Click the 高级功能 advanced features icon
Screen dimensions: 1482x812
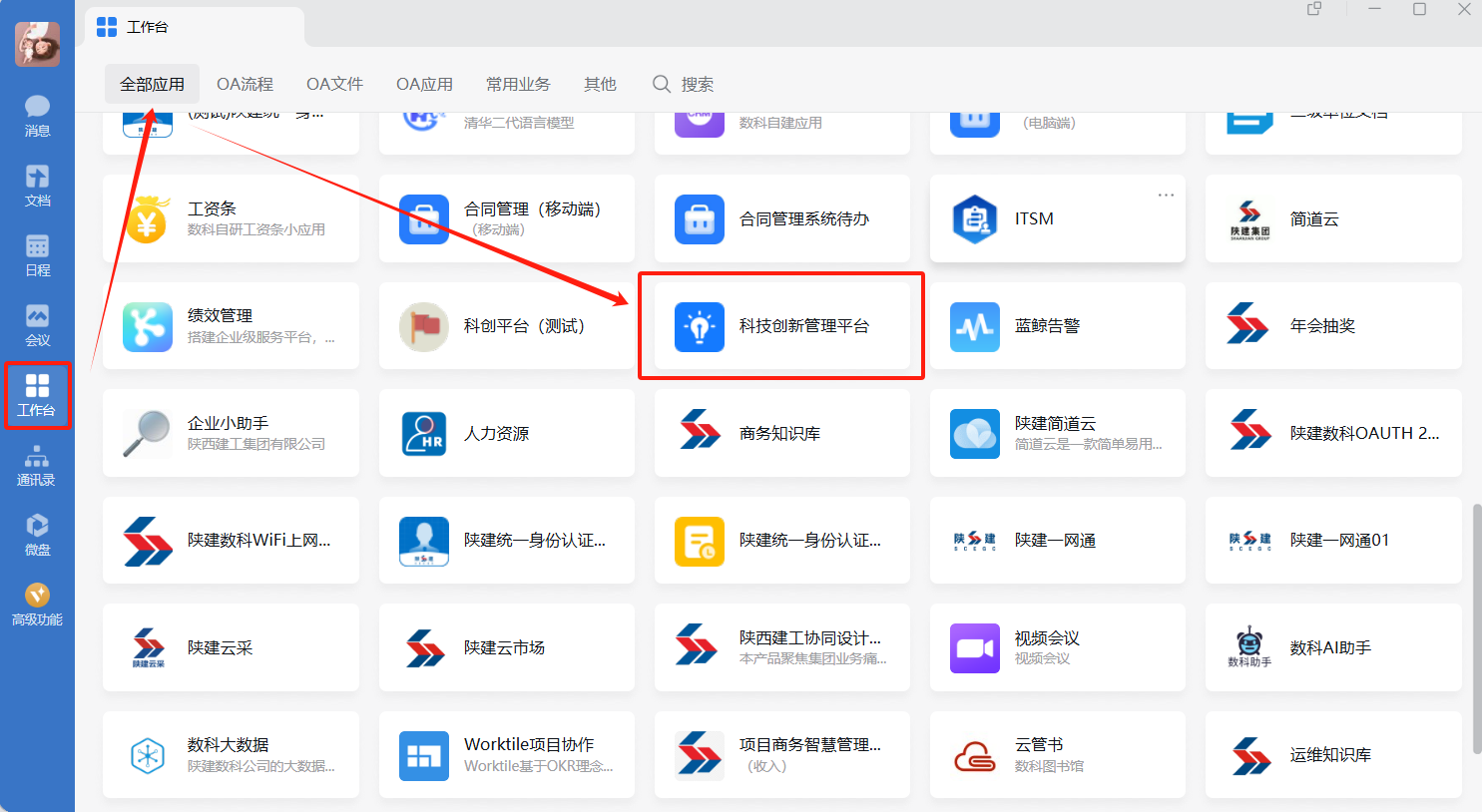[37, 605]
